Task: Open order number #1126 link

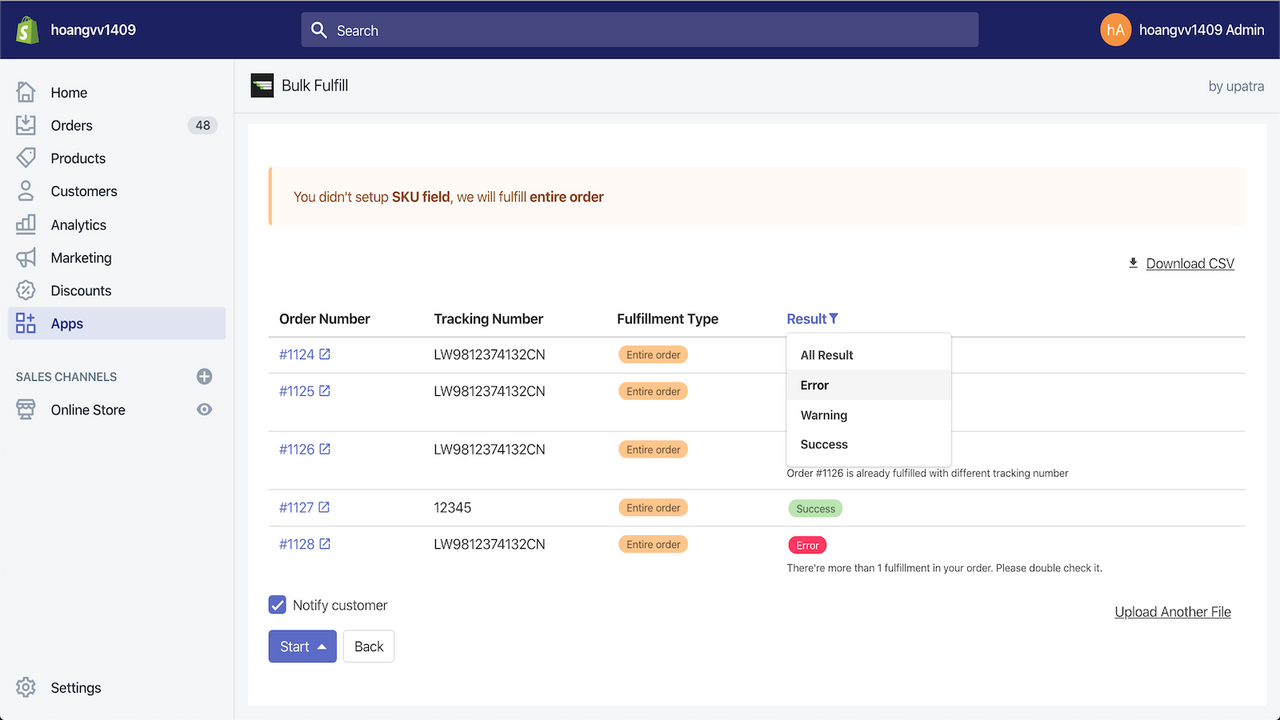Action: [x=297, y=449]
